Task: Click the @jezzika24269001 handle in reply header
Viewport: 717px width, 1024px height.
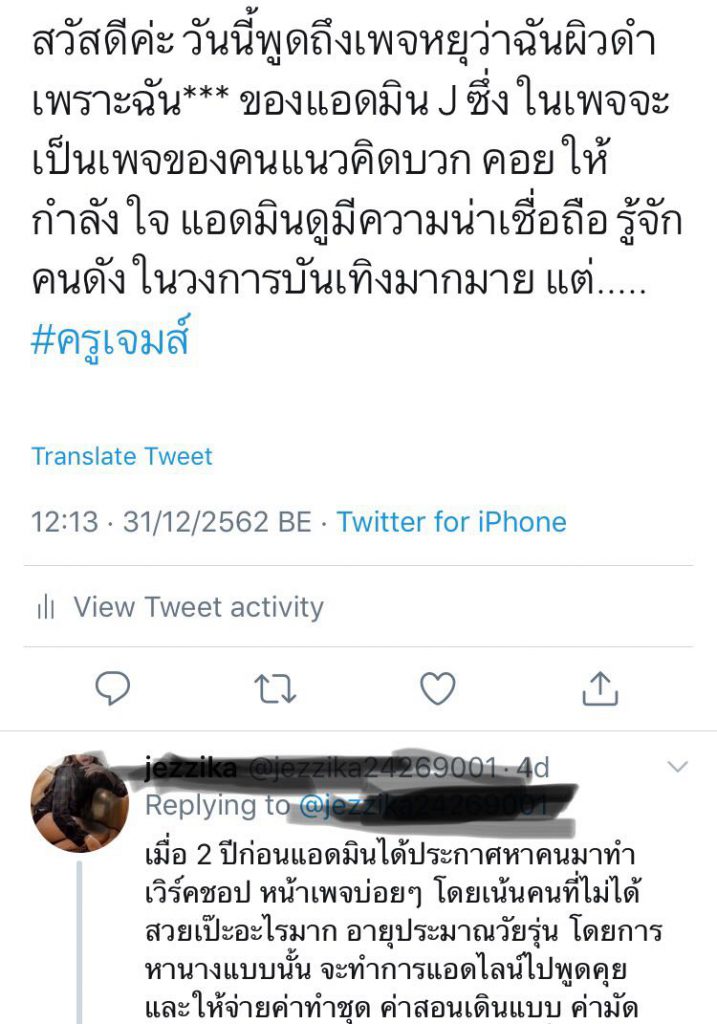Action: pos(372,769)
